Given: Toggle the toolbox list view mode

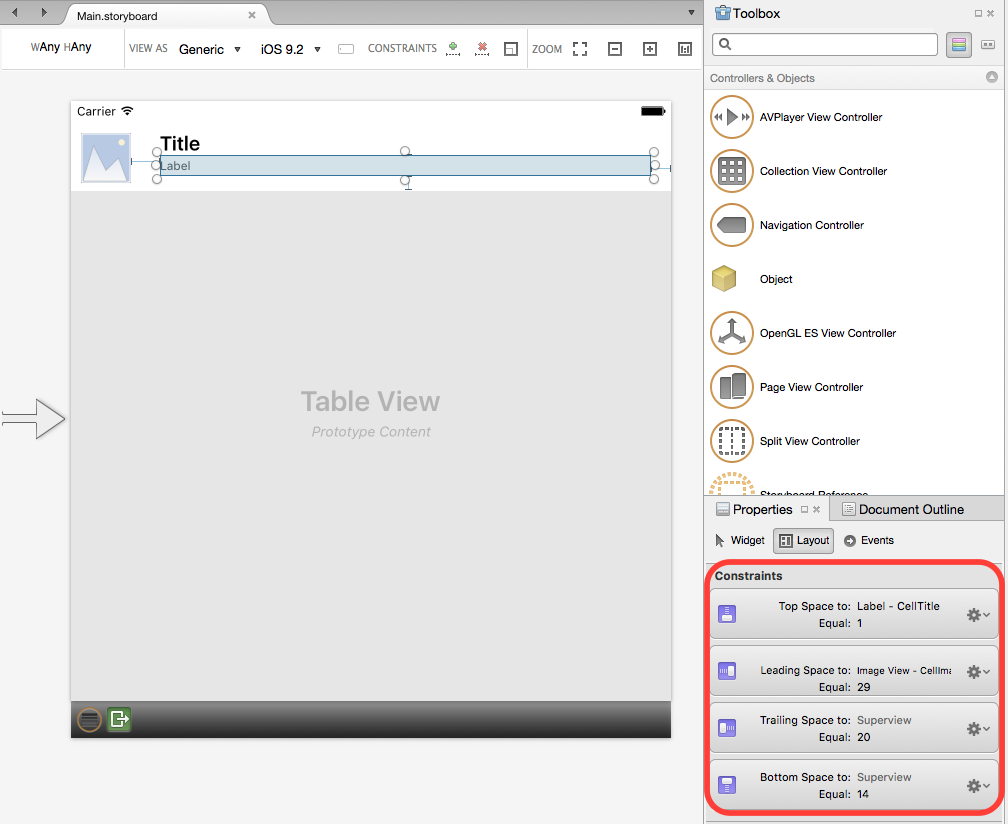Looking at the screenshot, I should point(959,45).
